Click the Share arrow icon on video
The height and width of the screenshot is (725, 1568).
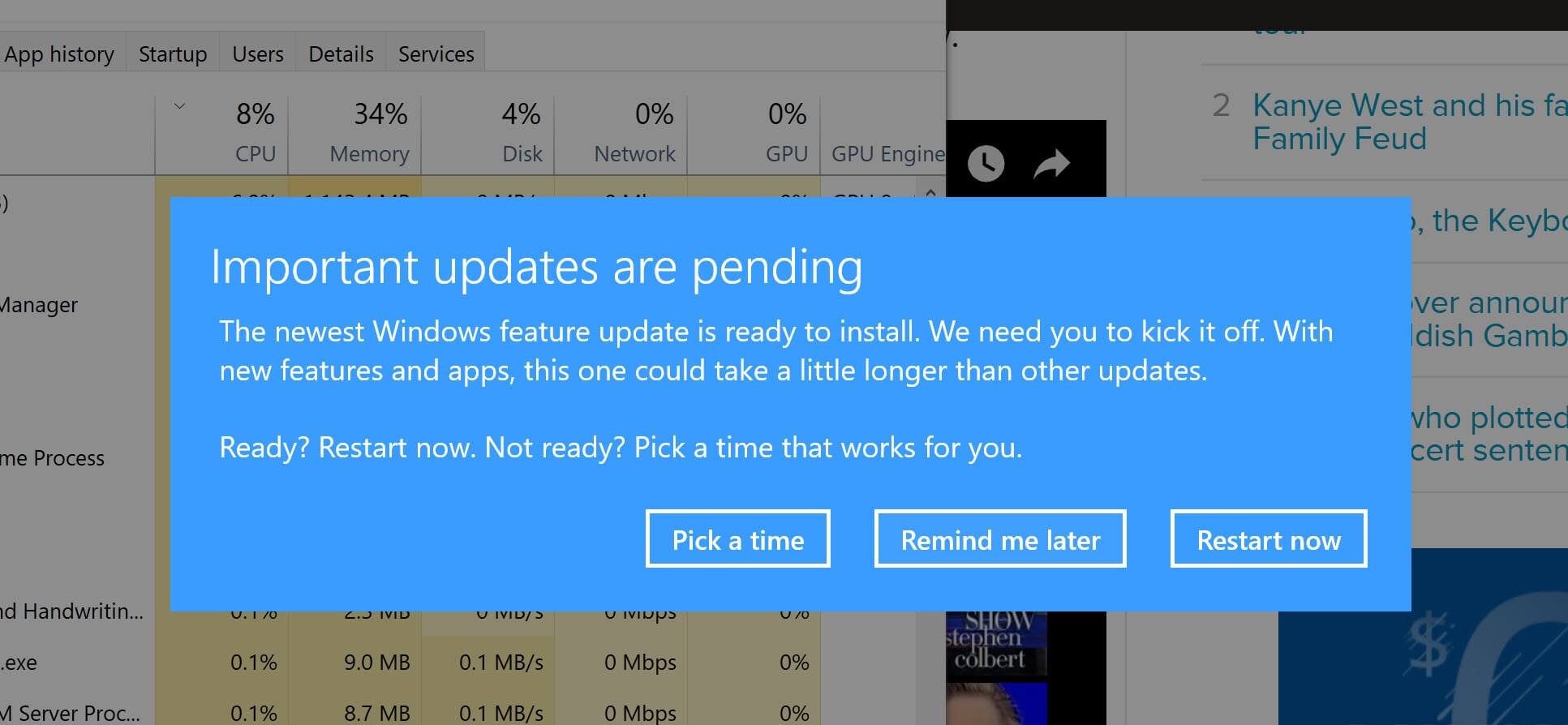(1051, 164)
